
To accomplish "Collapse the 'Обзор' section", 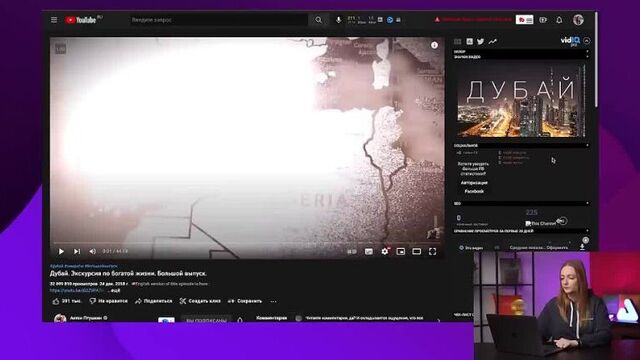I will click(587, 51).
